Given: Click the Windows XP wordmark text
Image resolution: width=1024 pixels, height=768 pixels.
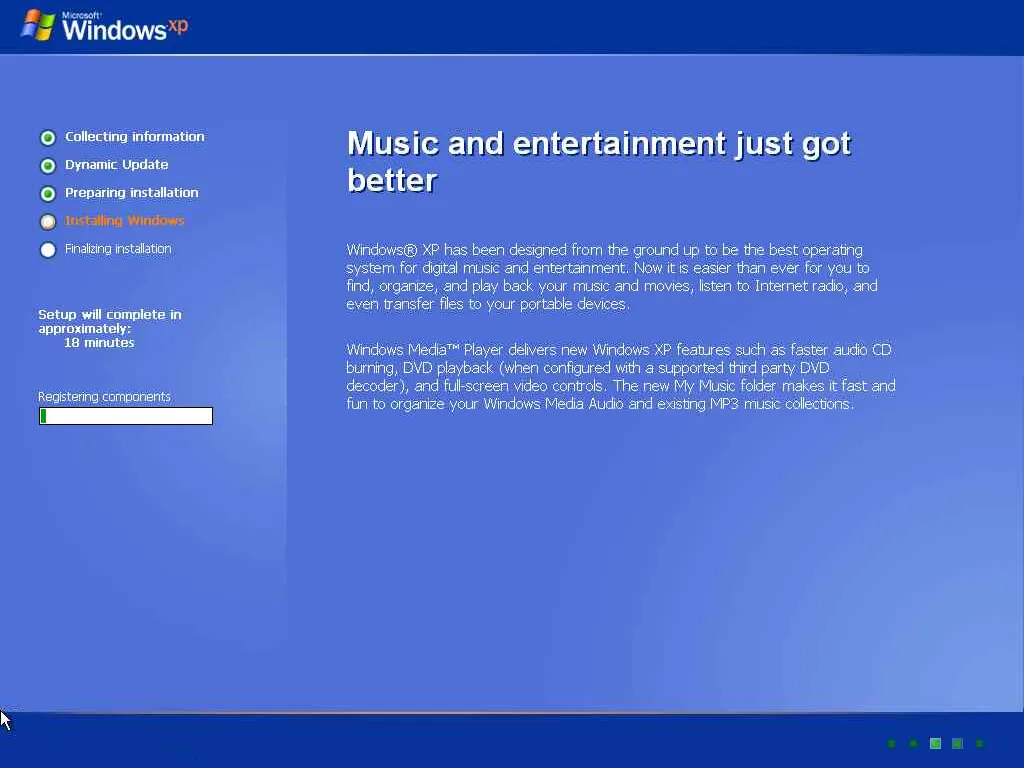Looking at the screenshot, I should (125, 27).
